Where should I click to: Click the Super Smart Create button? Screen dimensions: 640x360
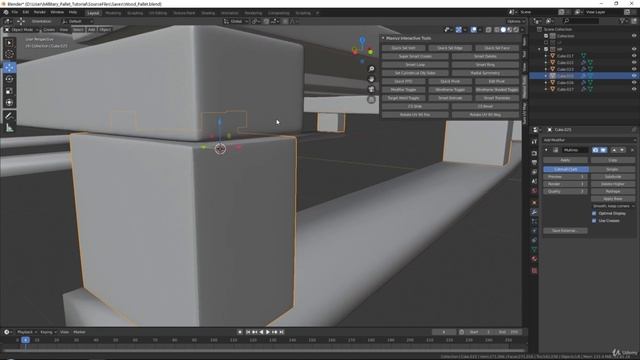415,56
